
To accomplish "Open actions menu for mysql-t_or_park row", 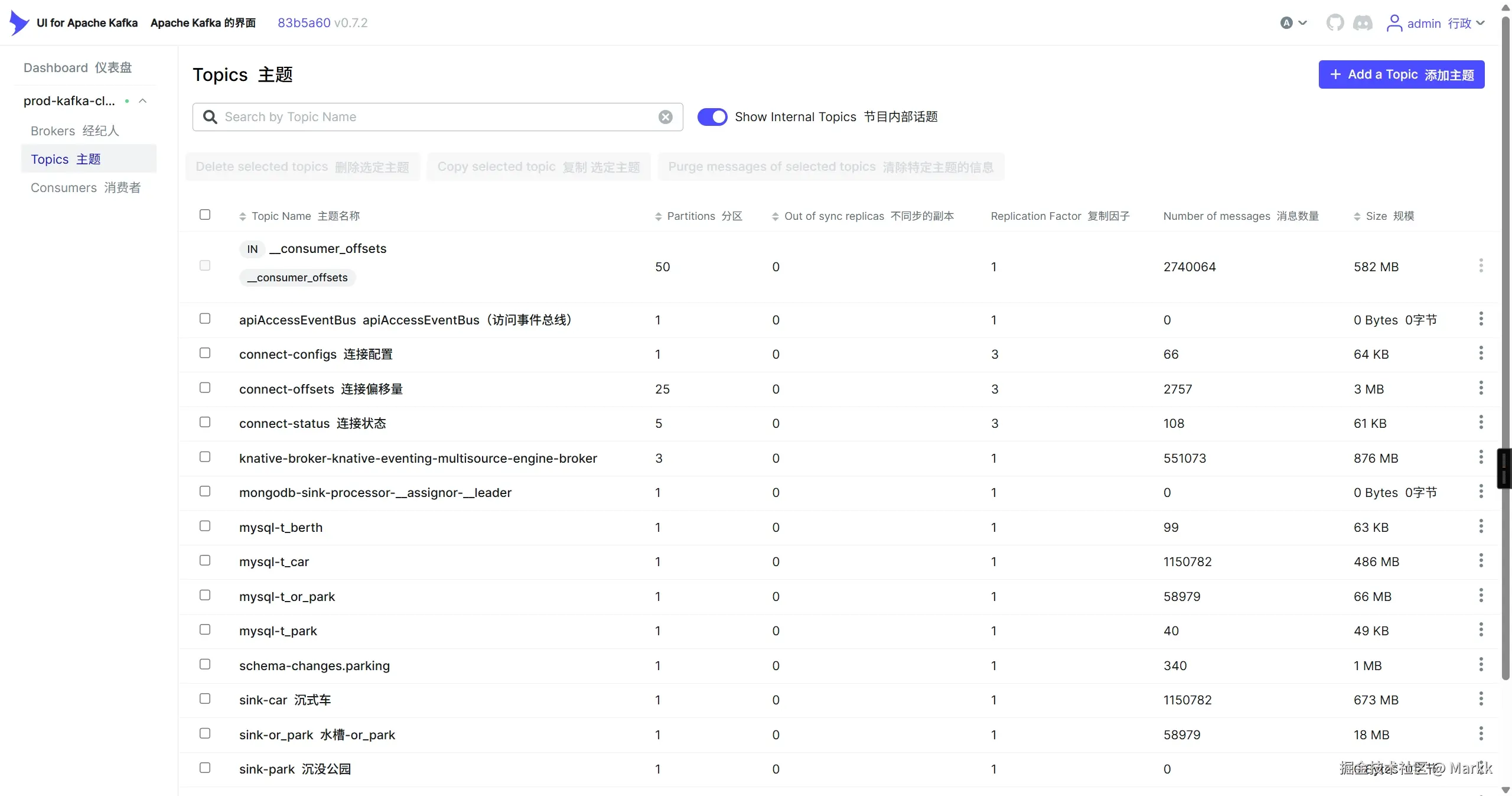I will pos(1481,596).
